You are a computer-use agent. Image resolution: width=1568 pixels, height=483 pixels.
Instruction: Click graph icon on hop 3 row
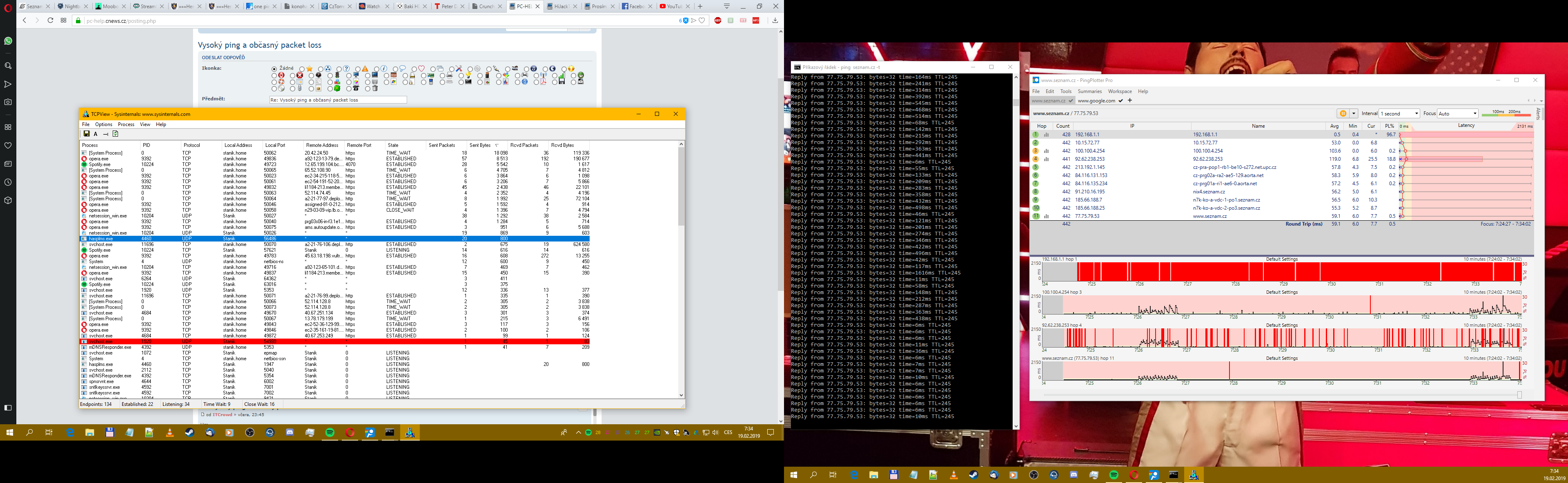tap(1046, 151)
